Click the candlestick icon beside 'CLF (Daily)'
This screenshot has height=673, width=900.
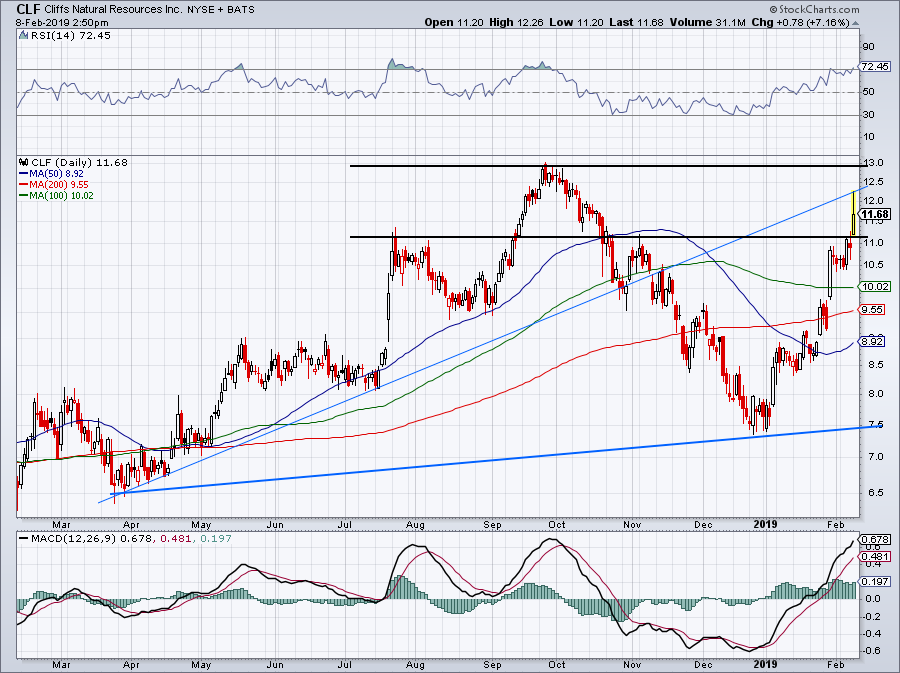point(24,162)
